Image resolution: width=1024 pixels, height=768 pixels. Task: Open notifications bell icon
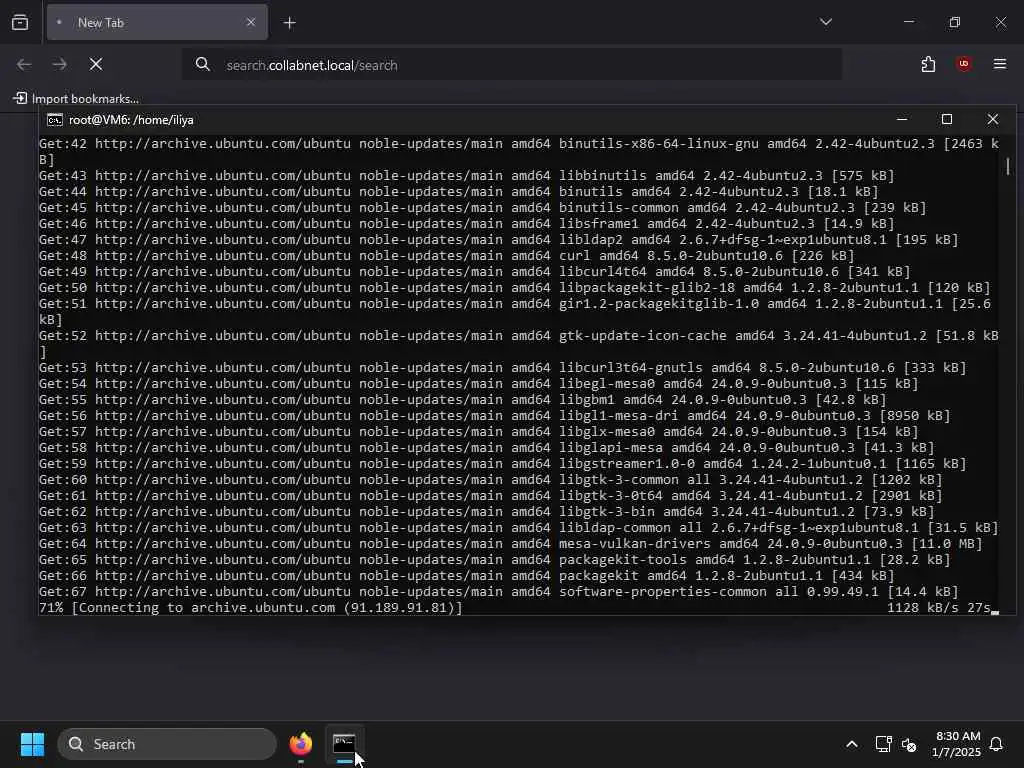996,744
